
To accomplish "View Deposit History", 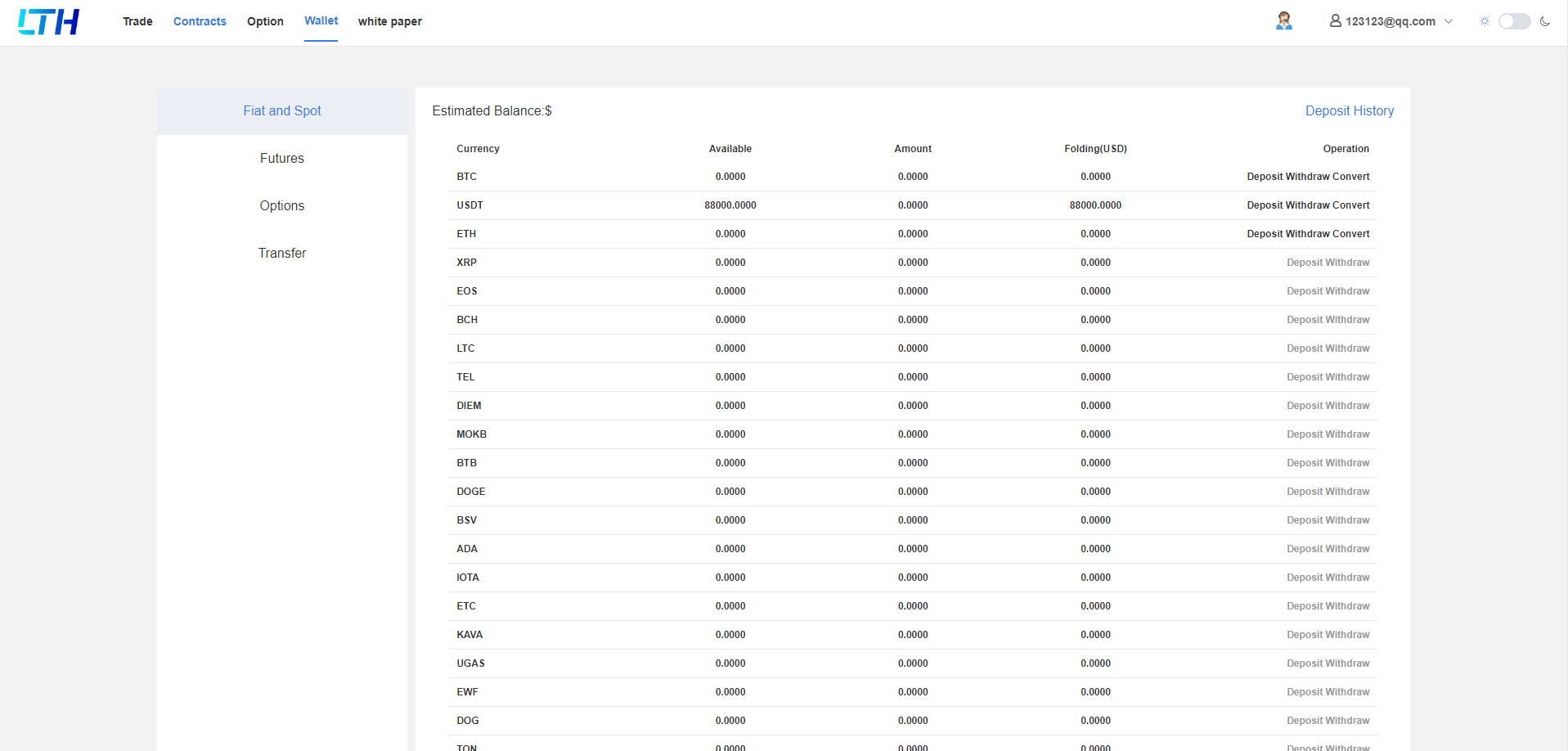I will [1349, 110].
